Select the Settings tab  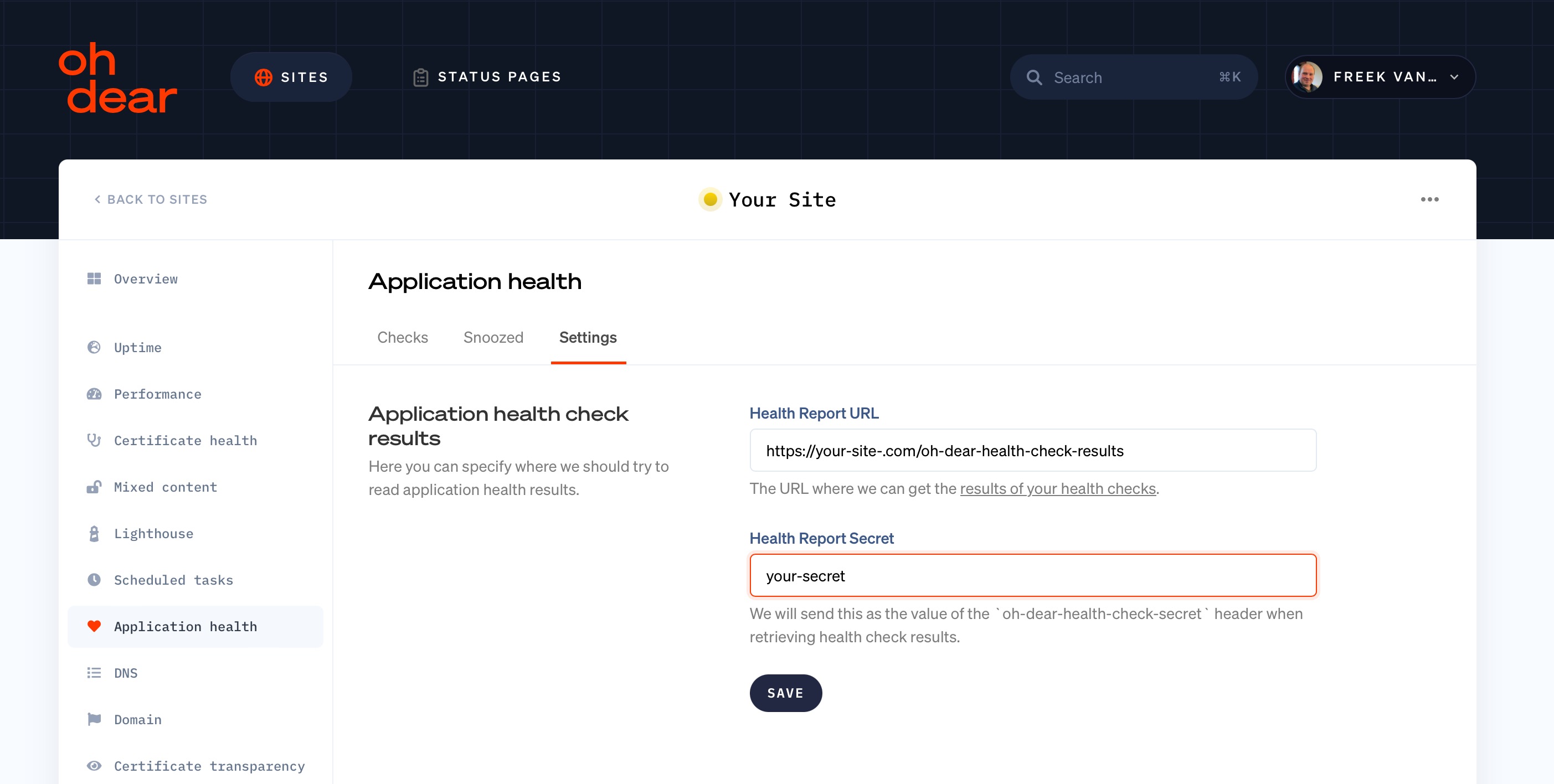pos(588,337)
